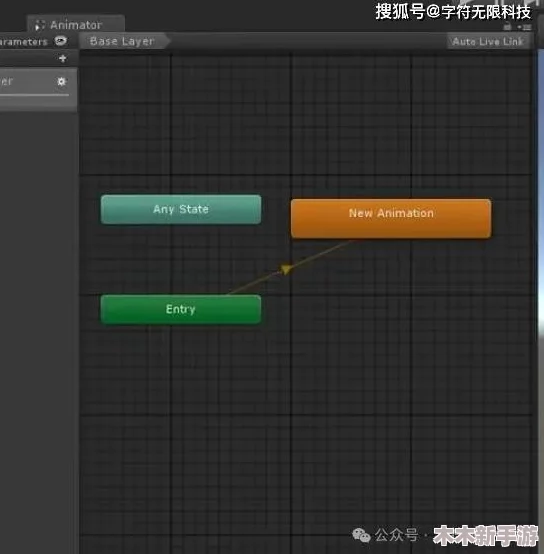The width and height of the screenshot is (544, 554).
Task: Toggle the lock icon above Auto Live Link
Action: coord(507,26)
